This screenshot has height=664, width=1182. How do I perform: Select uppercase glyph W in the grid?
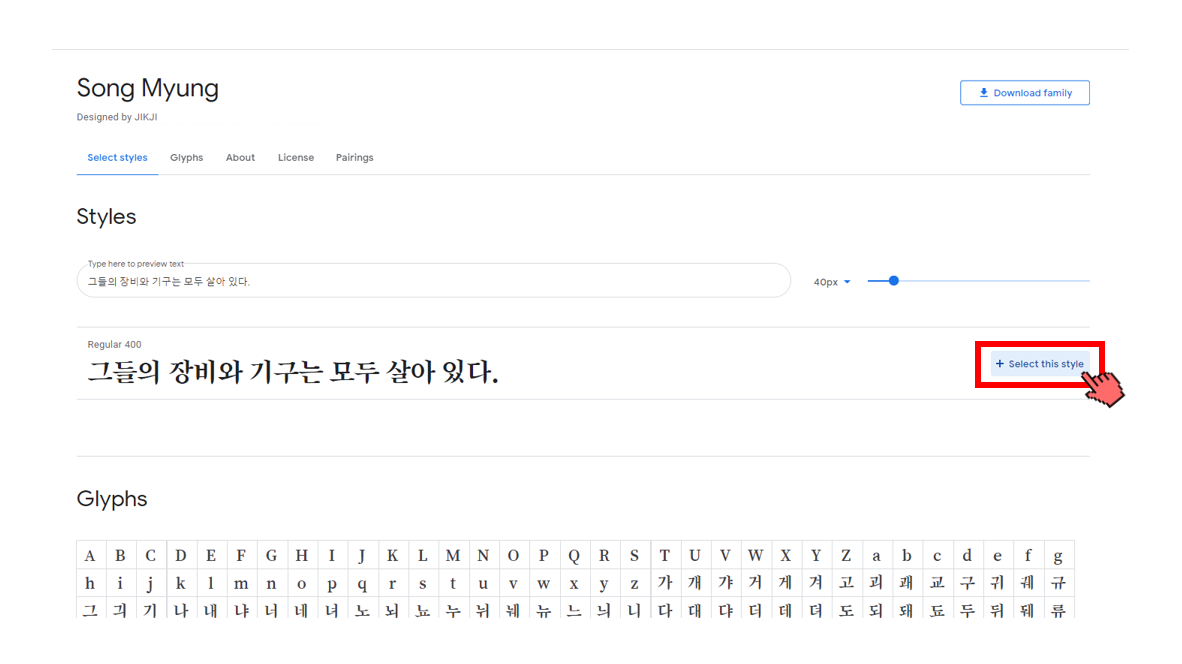coord(755,555)
